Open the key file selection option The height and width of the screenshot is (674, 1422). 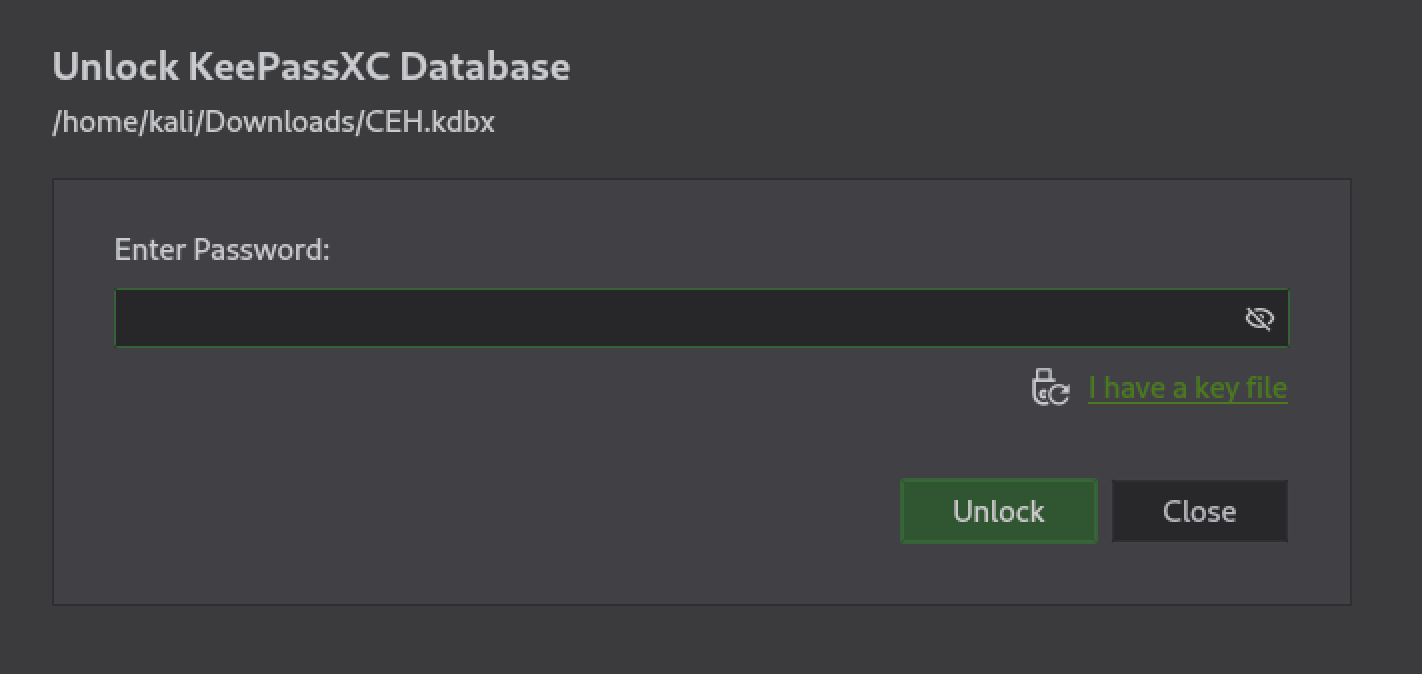pyautogui.click(x=1187, y=387)
